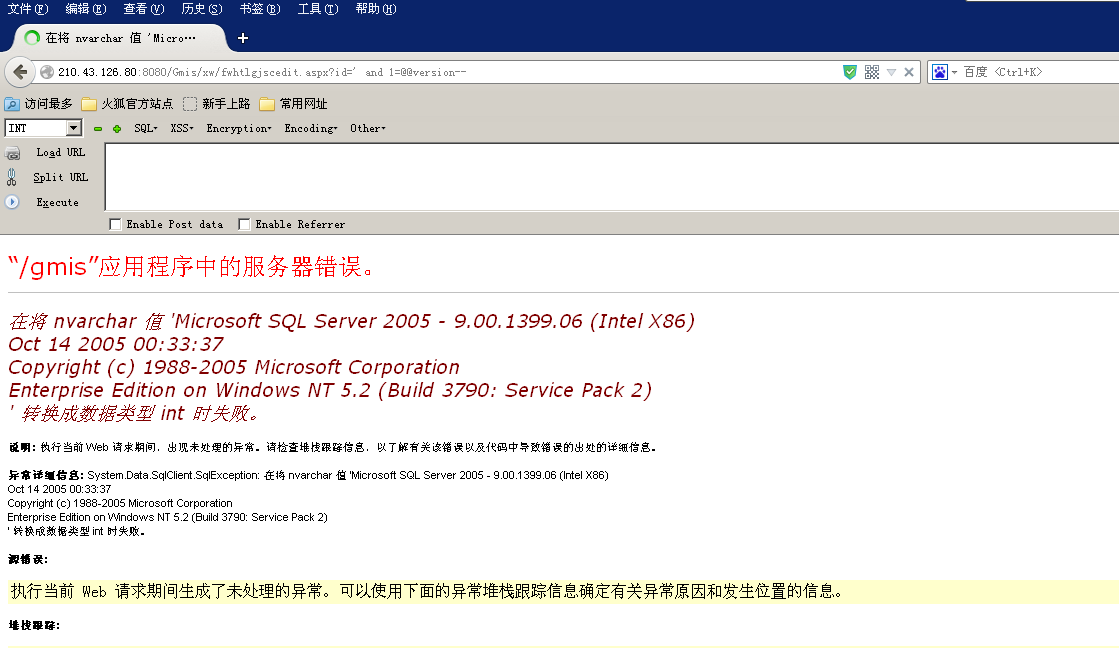This screenshot has height=648, width=1119.
Task: Stop page loading with X button
Action: point(908,72)
